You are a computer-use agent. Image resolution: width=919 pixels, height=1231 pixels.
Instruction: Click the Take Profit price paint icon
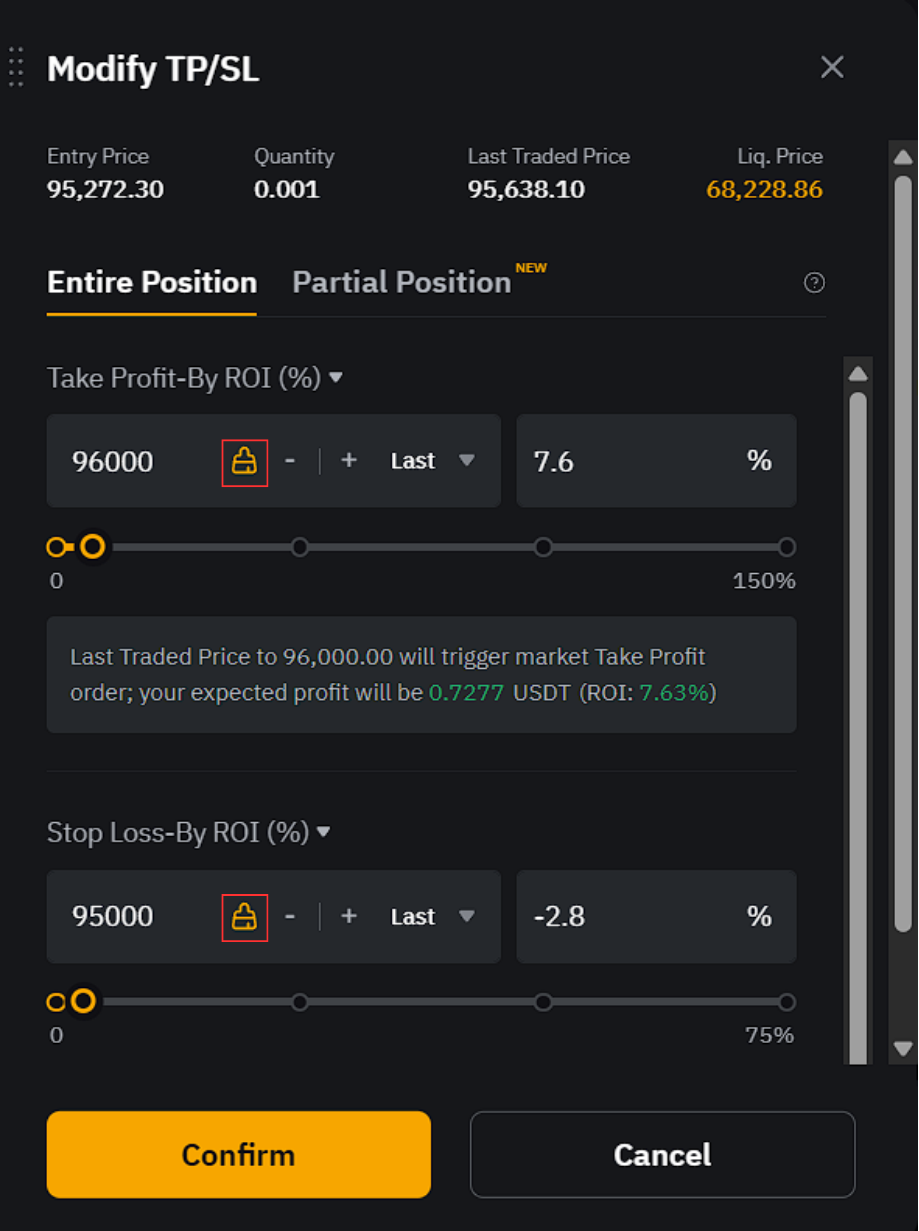click(x=244, y=461)
